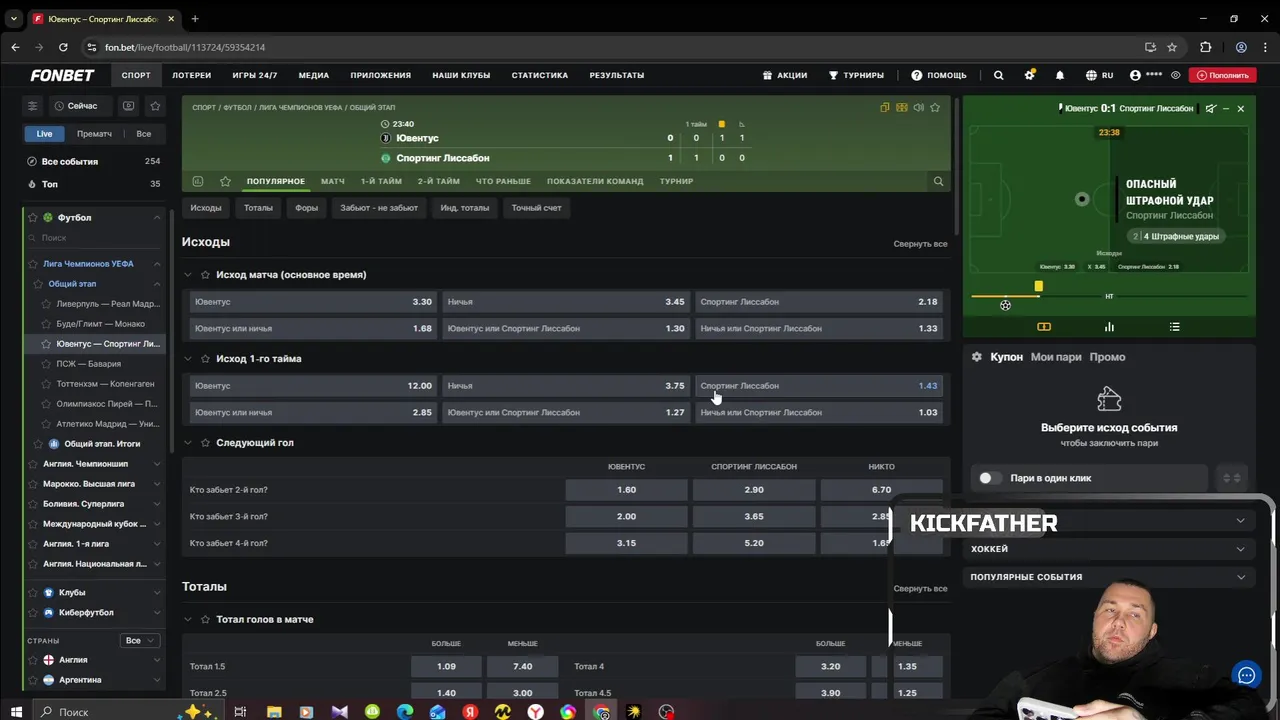
Task: Open the user account profile icon
Action: coord(1135,75)
